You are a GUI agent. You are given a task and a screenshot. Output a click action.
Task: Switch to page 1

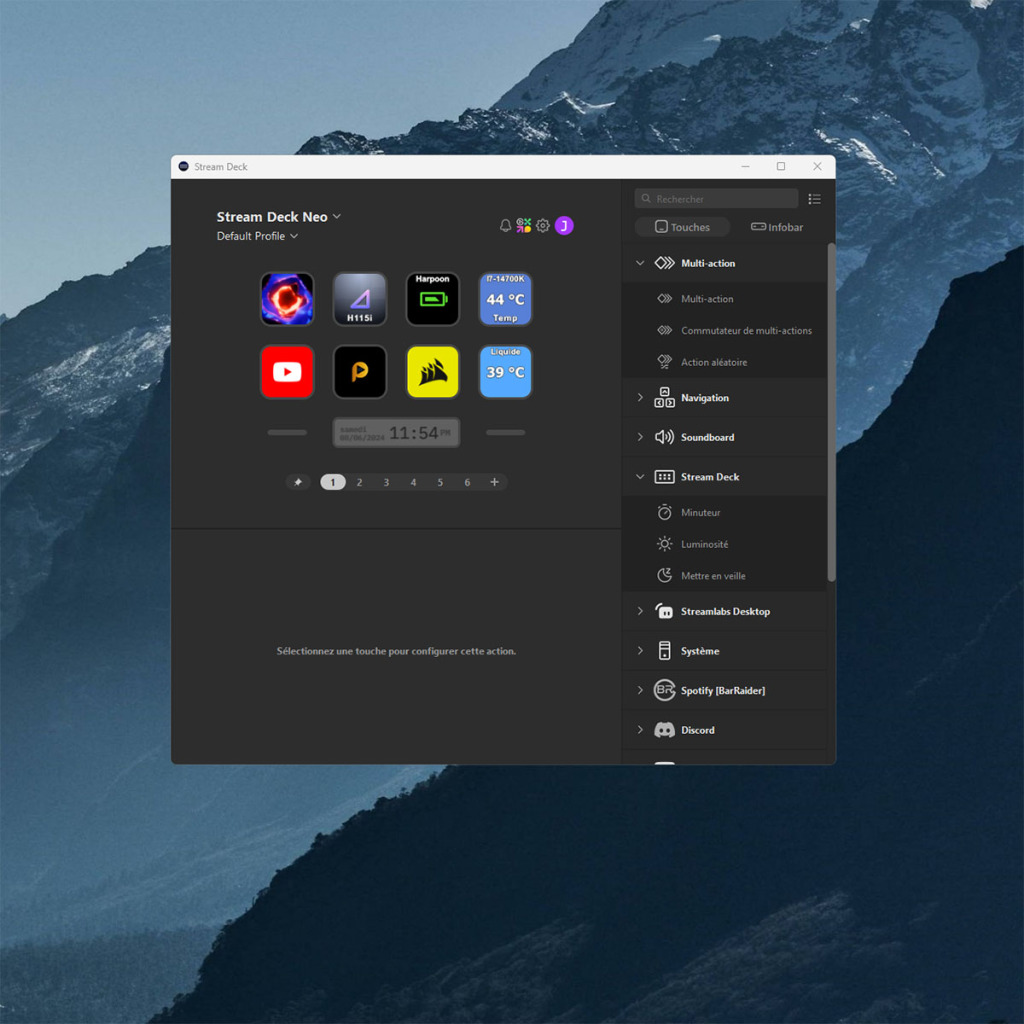click(333, 482)
